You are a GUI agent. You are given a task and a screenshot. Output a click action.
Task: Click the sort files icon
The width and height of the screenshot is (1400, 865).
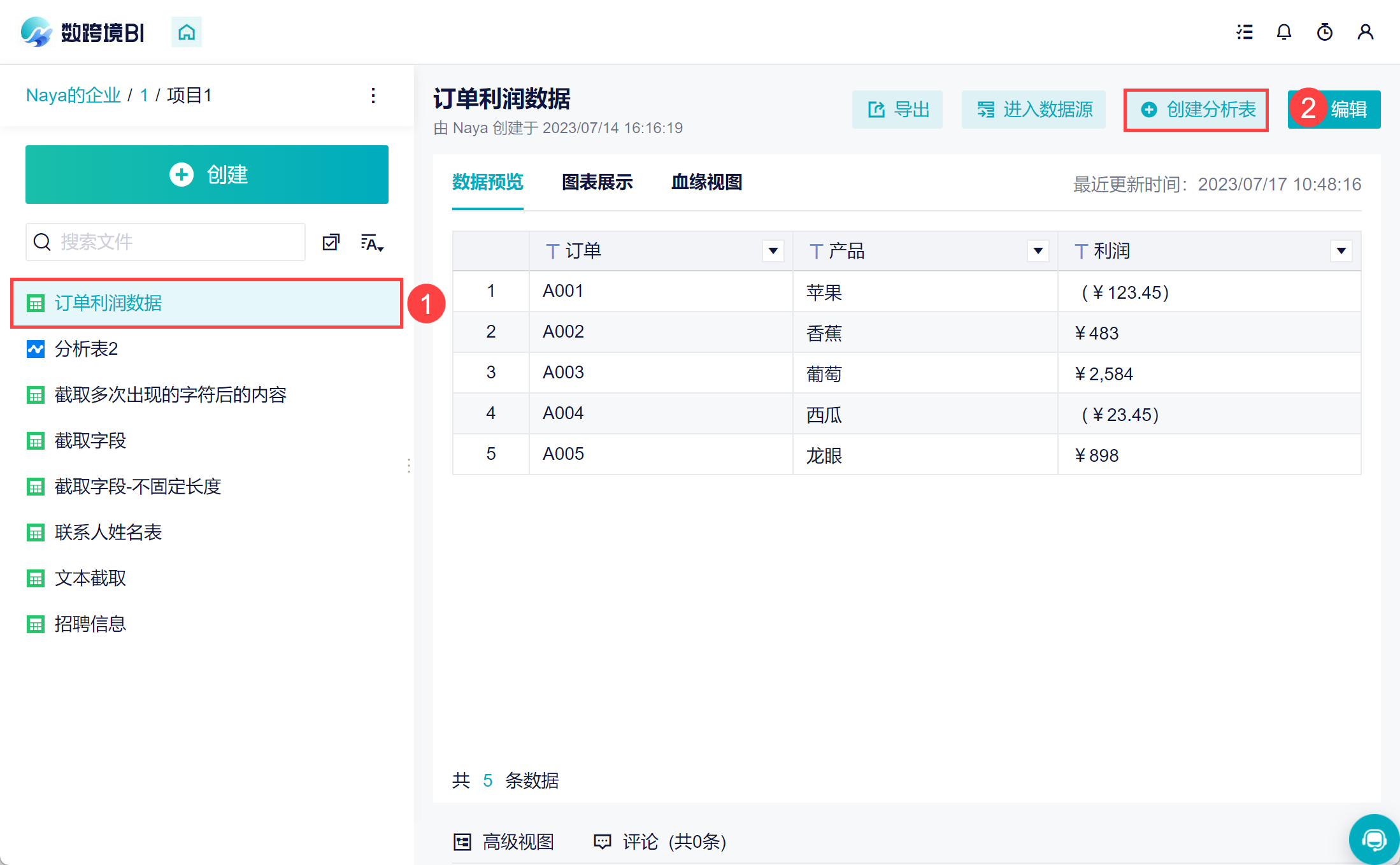click(x=372, y=243)
